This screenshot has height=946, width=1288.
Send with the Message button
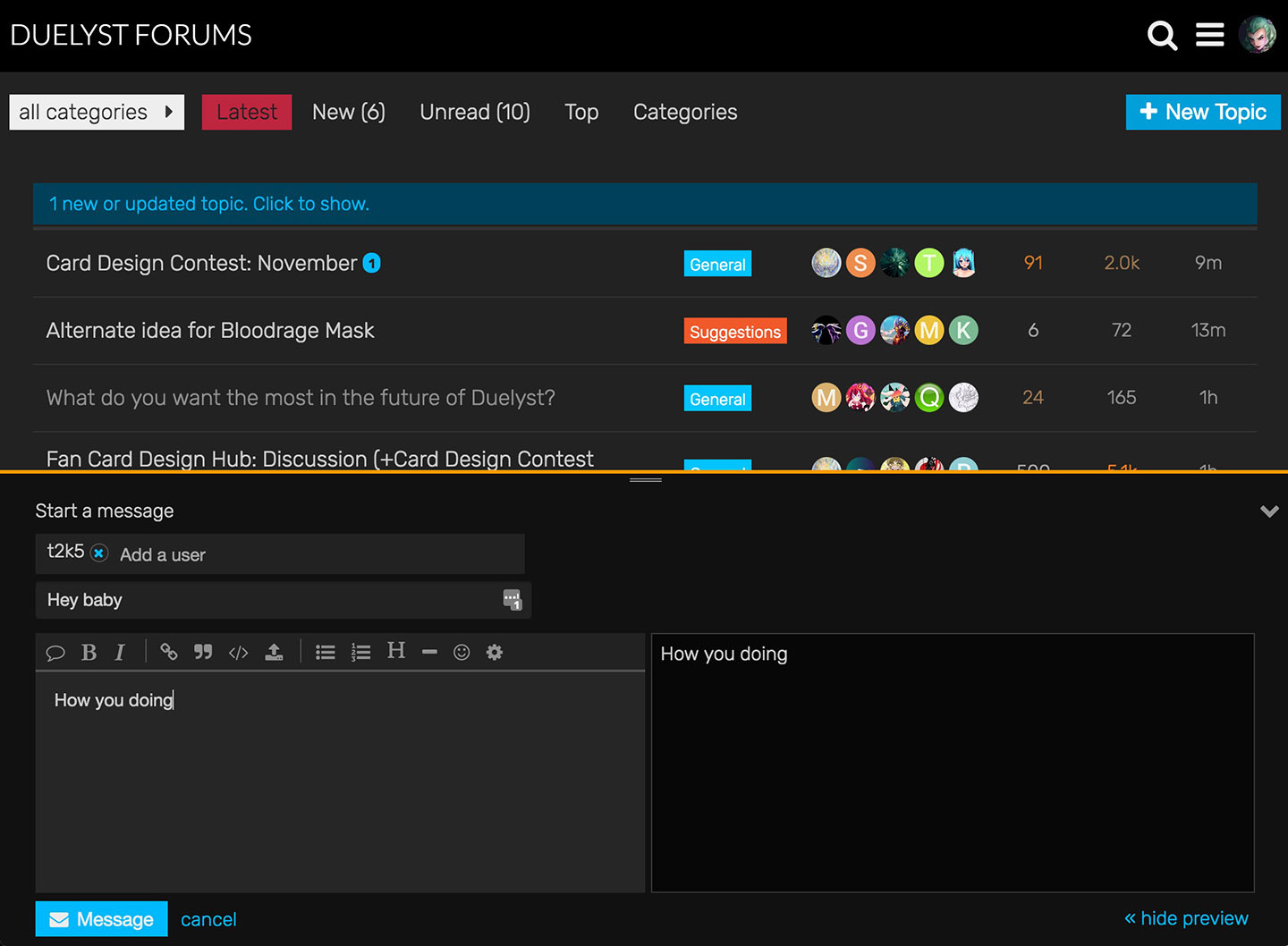pos(101,919)
